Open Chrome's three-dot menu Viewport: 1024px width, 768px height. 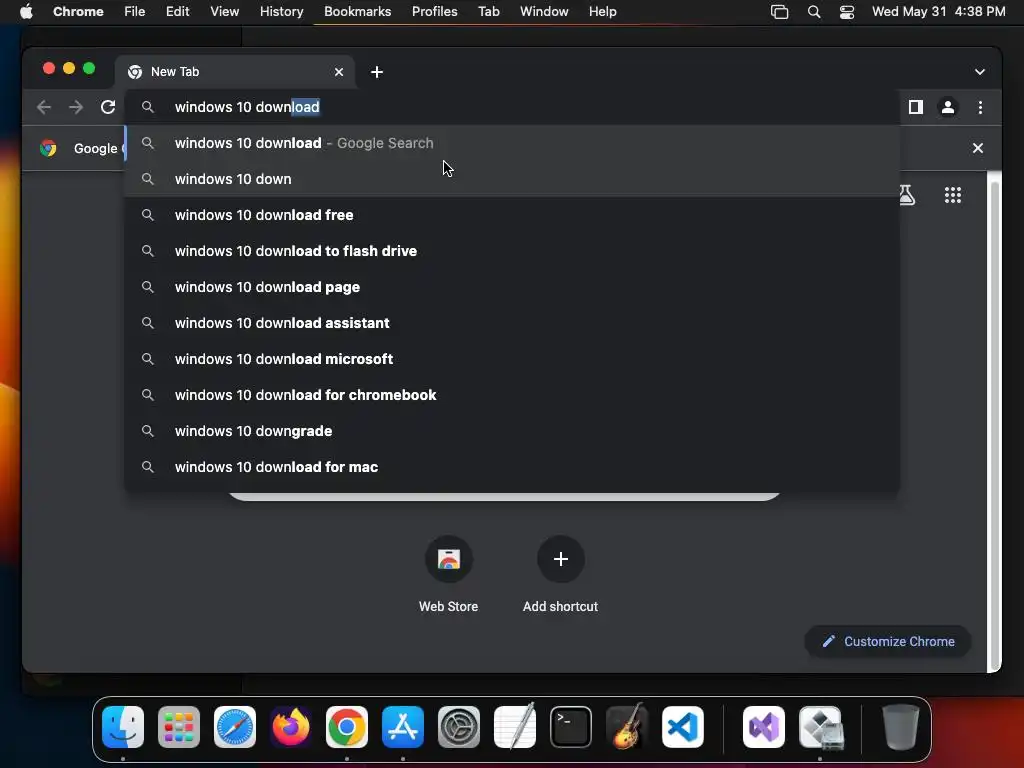pos(980,107)
